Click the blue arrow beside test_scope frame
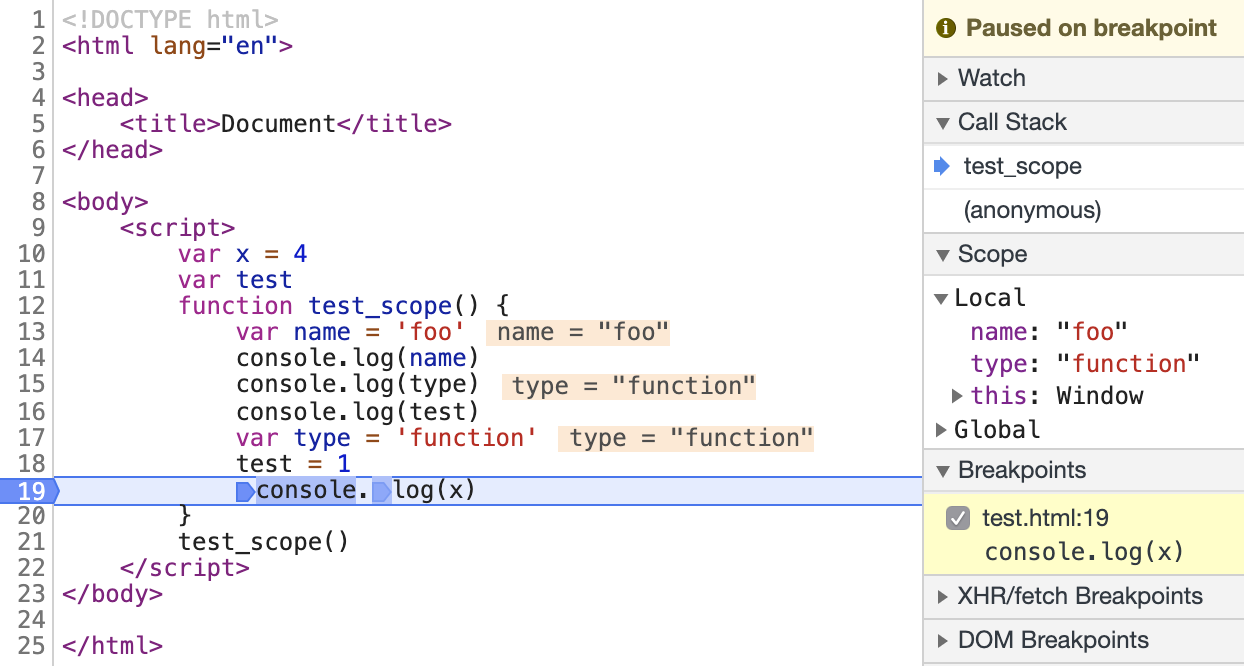Image resolution: width=1244 pixels, height=666 pixels. point(941,166)
